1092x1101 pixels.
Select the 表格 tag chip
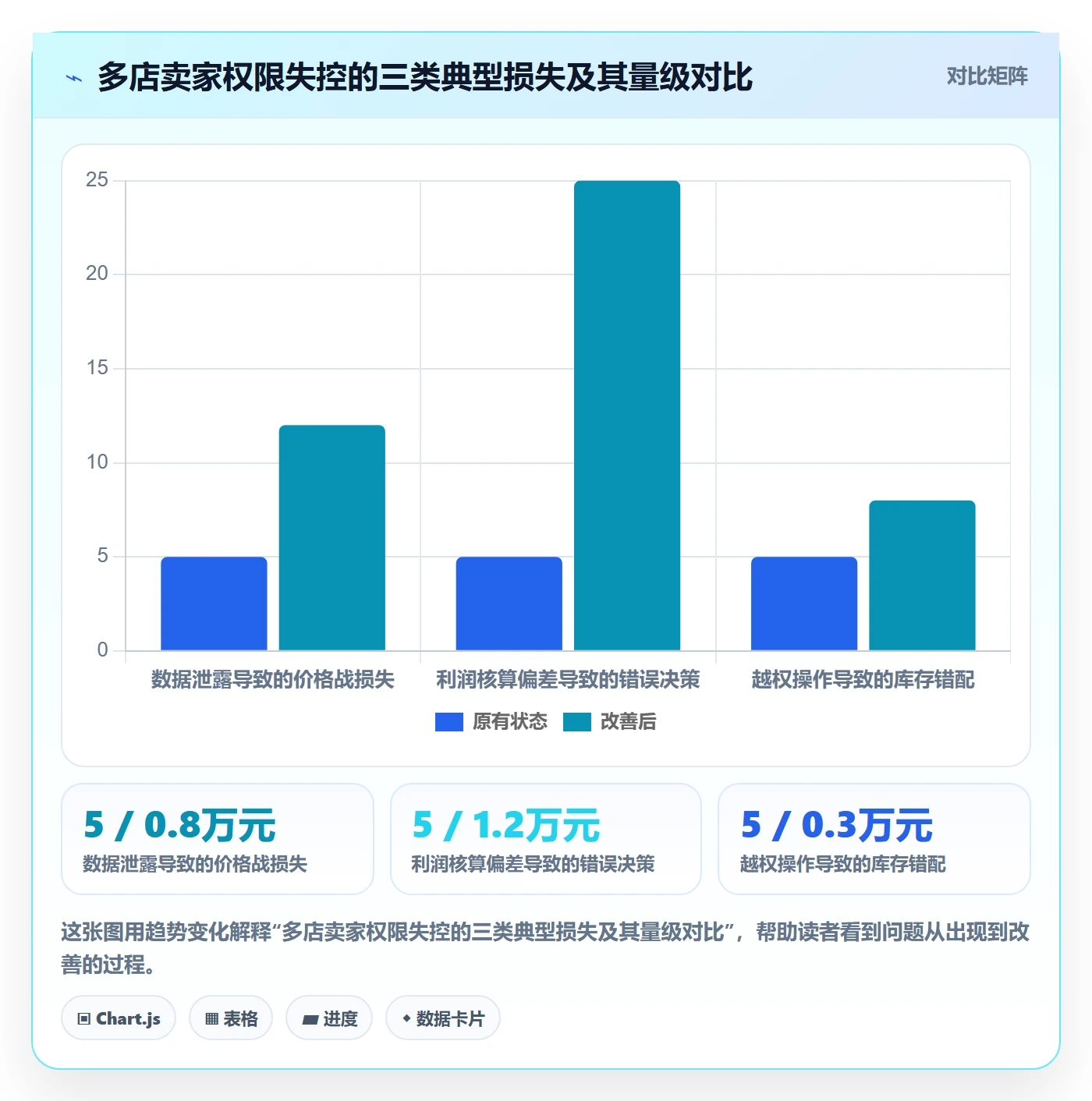point(231,1018)
